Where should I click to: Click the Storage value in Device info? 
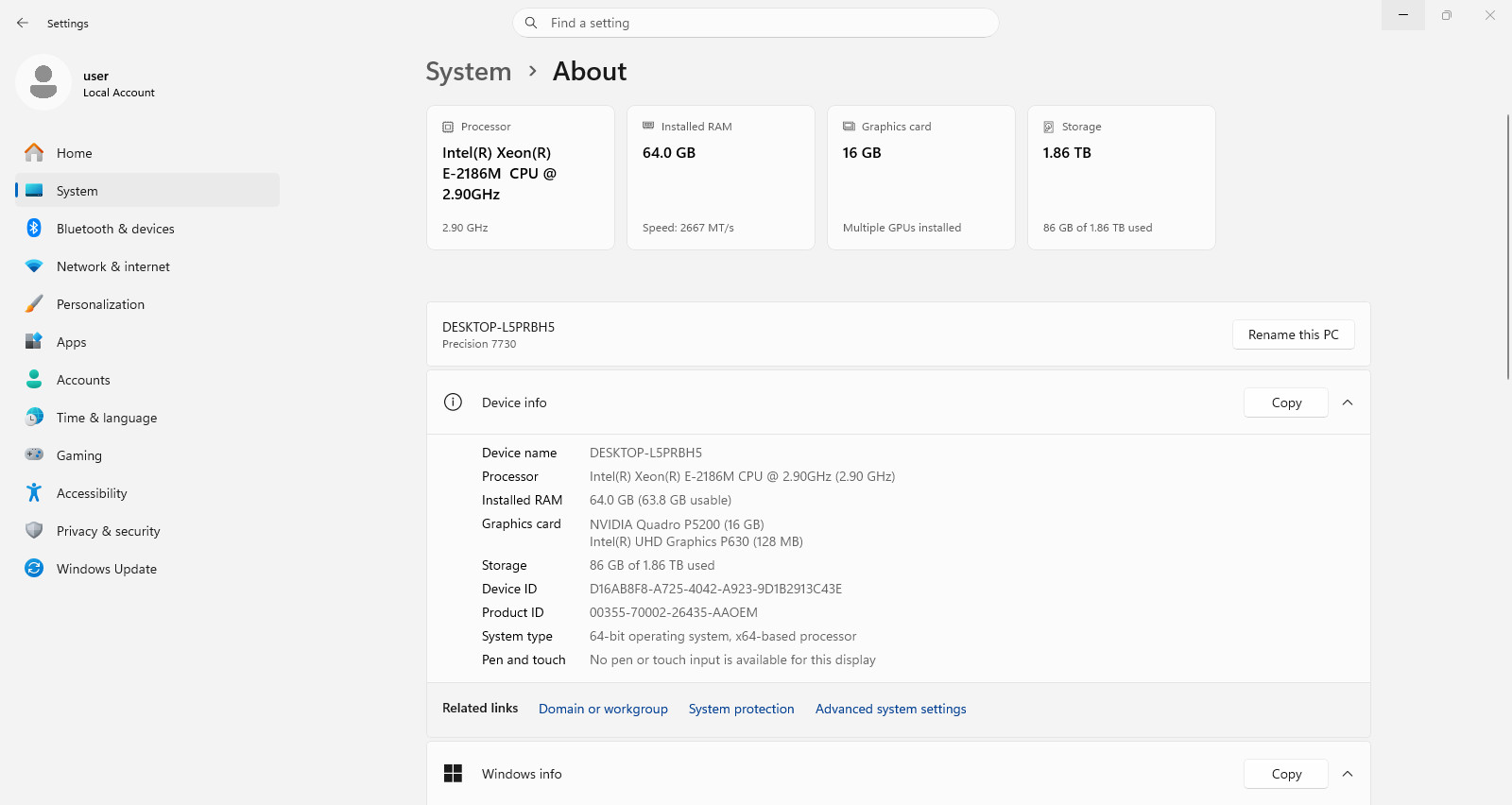652,565
